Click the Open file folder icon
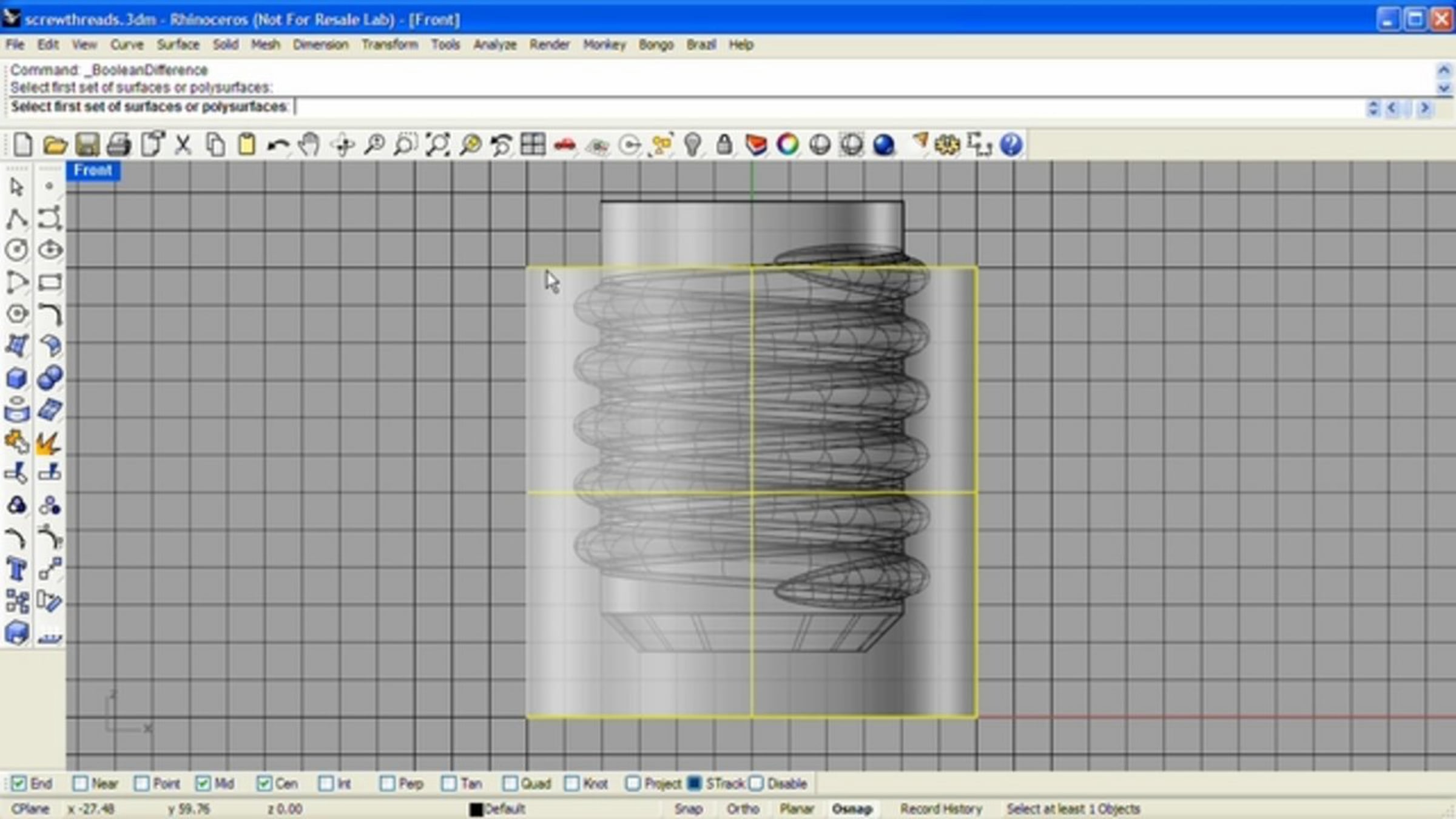The width and height of the screenshot is (1456, 819). [55, 145]
